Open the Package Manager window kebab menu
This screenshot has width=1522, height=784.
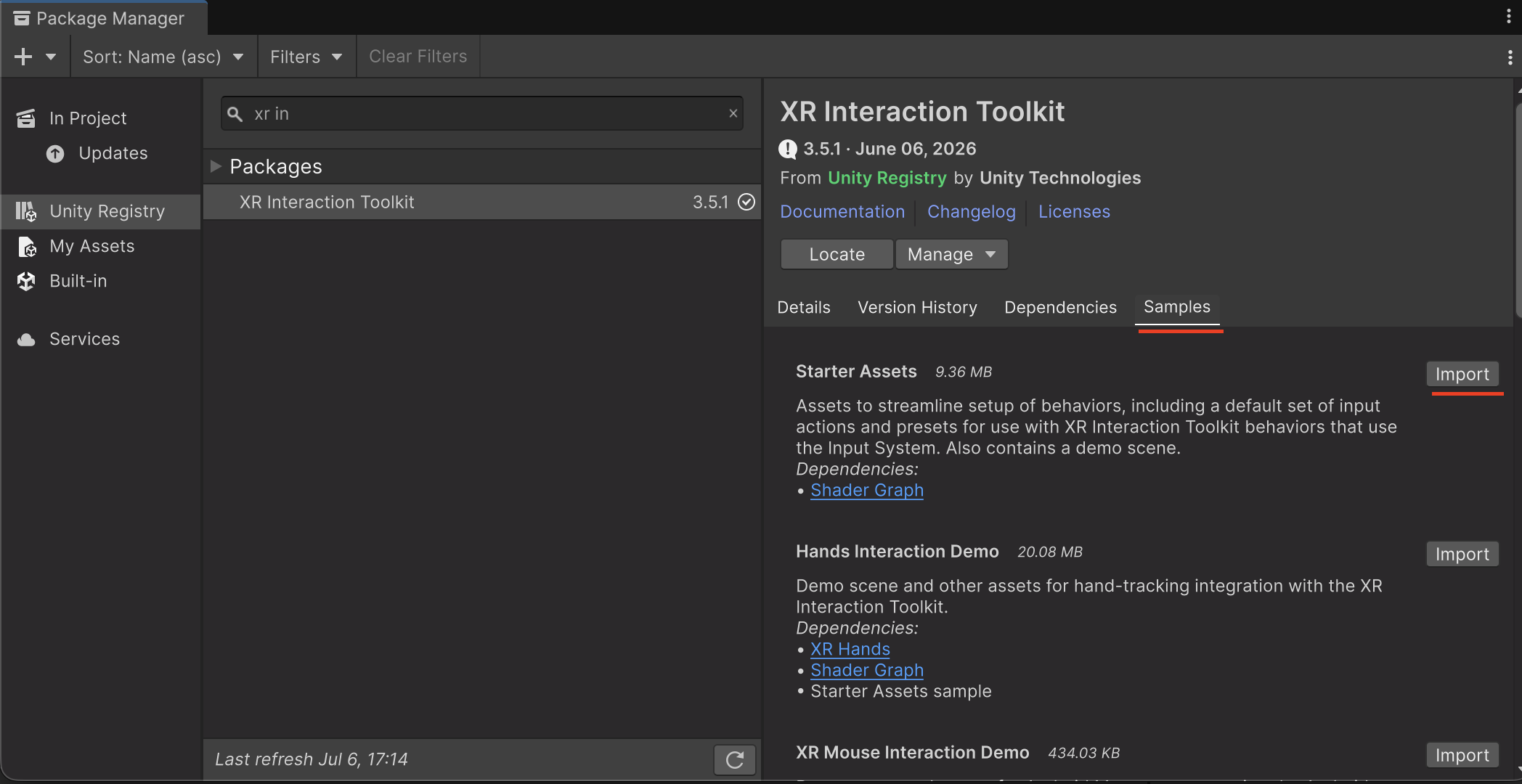(x=1508, y=17)
